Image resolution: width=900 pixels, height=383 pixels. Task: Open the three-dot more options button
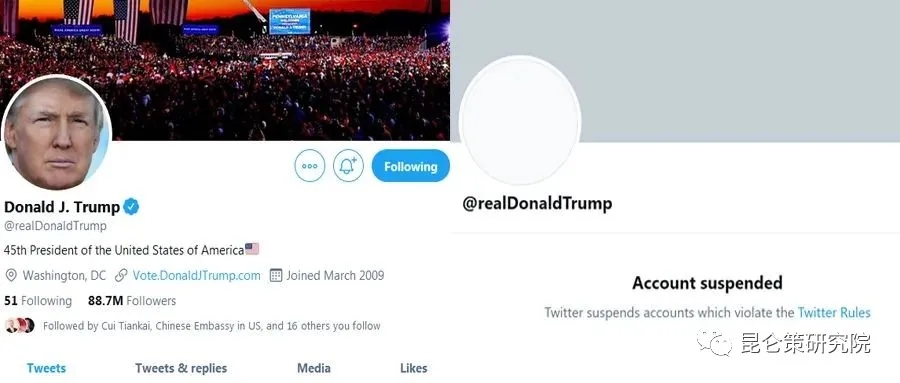tap(309, 167)
